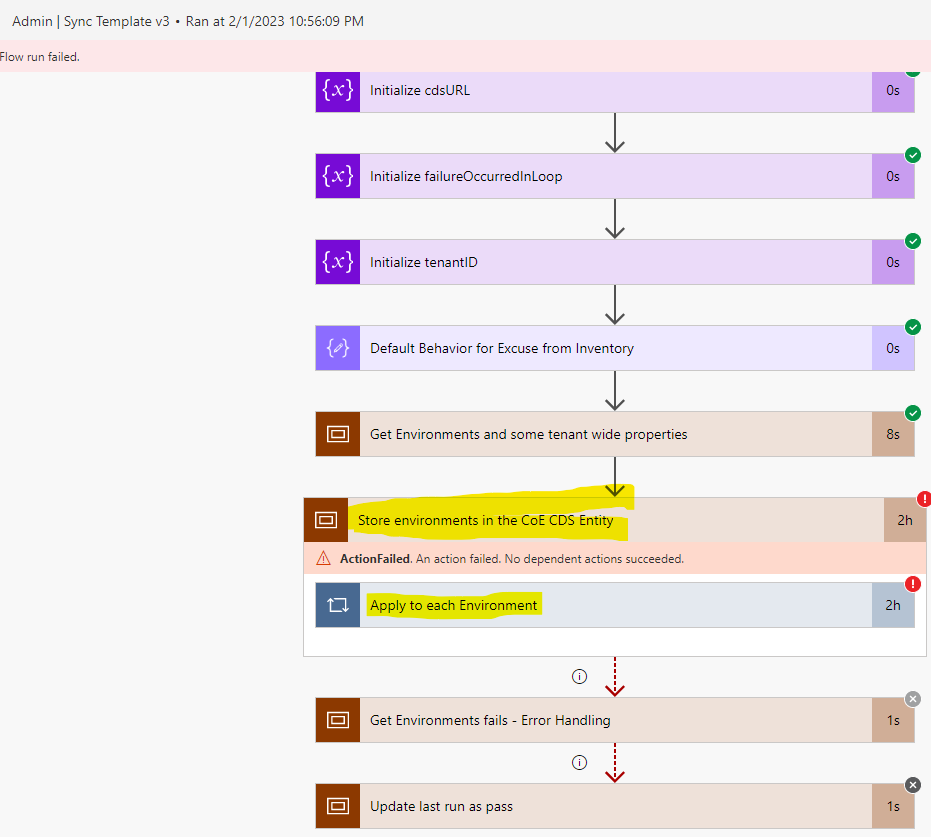This screenshot has width=931, height=837.
Task: Click the skipped status icon on Update last run
Action: (912, 785)
